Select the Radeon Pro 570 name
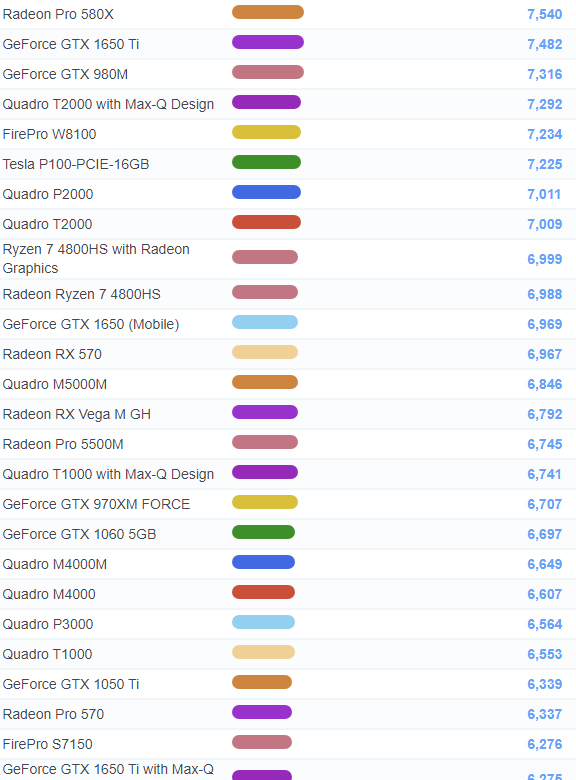The height and width of the screenshot is (780, 576). [x=53, y=714]
